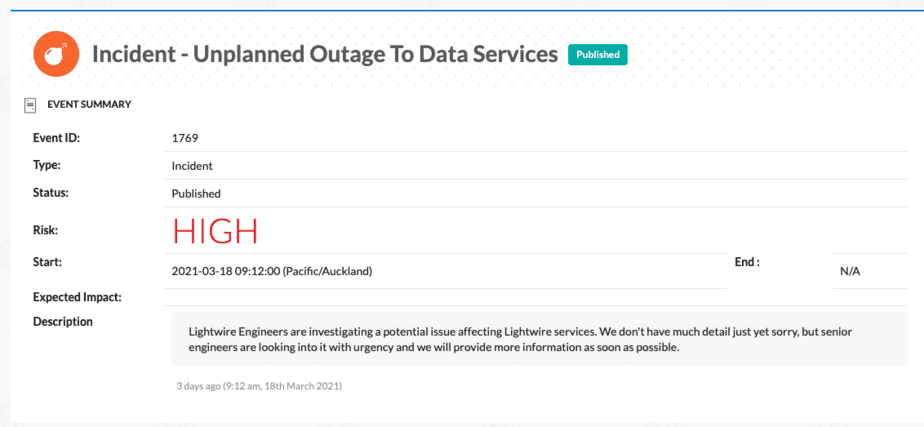This screenshot has width=924, height=427.
Task: Click the Expected Impact label
Action: pos(77,297)
